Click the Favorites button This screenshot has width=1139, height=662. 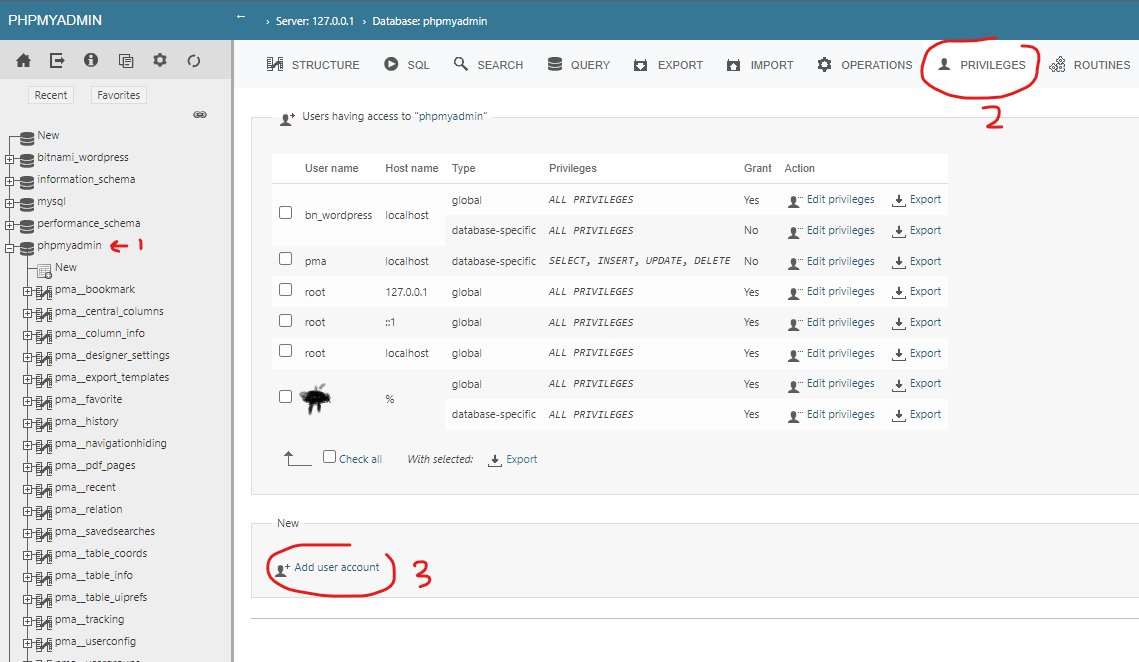118,95
